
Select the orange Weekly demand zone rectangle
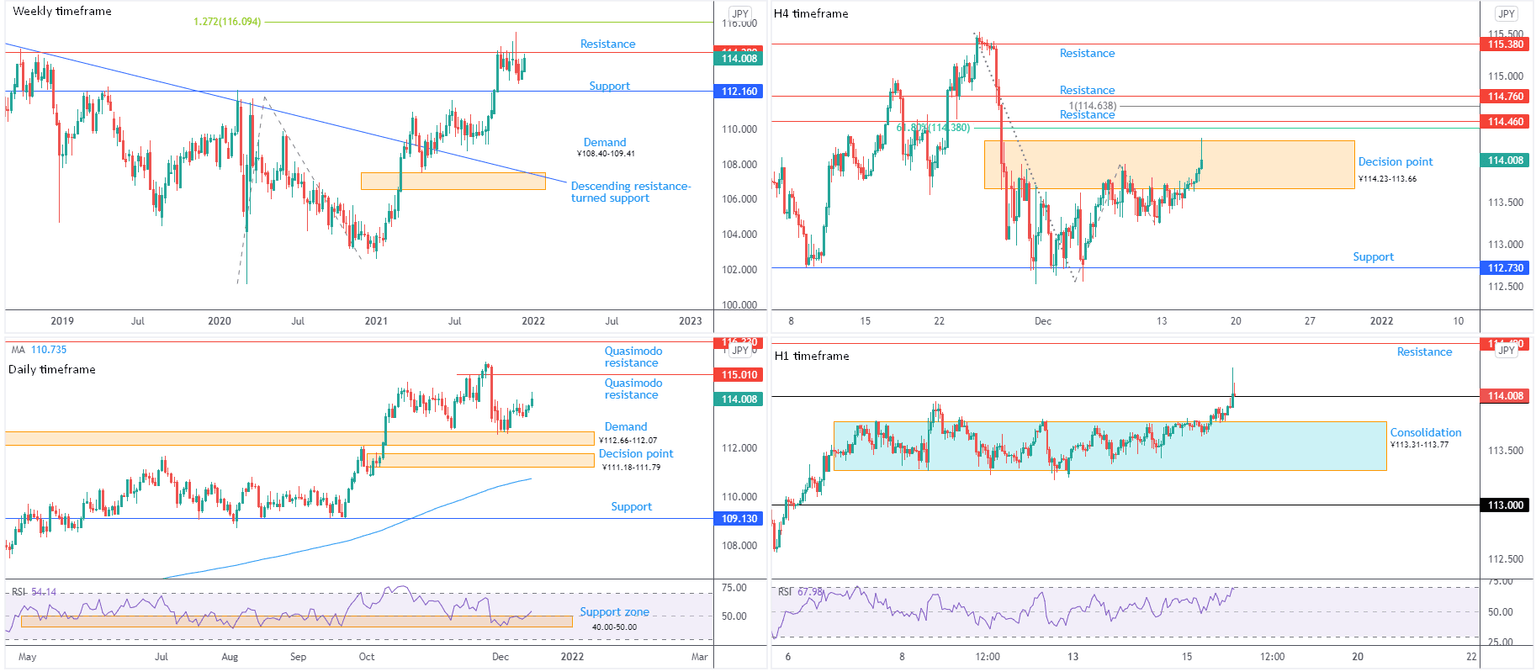pyautogui.click(x=453, y=181)
